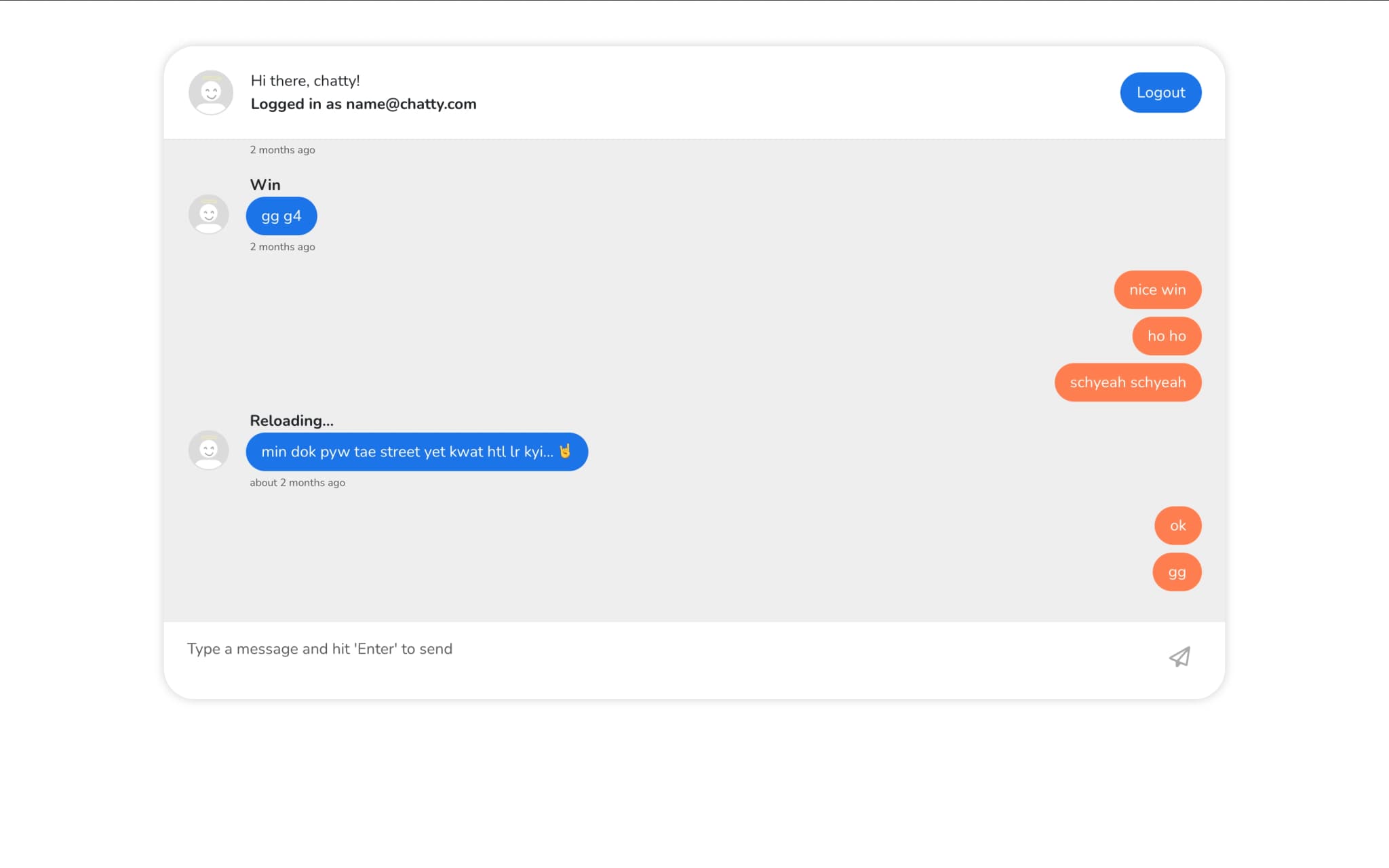Click the orange 'gg' message bubble
This screenshot has width=1389, height=868.
pos(1177,572)
